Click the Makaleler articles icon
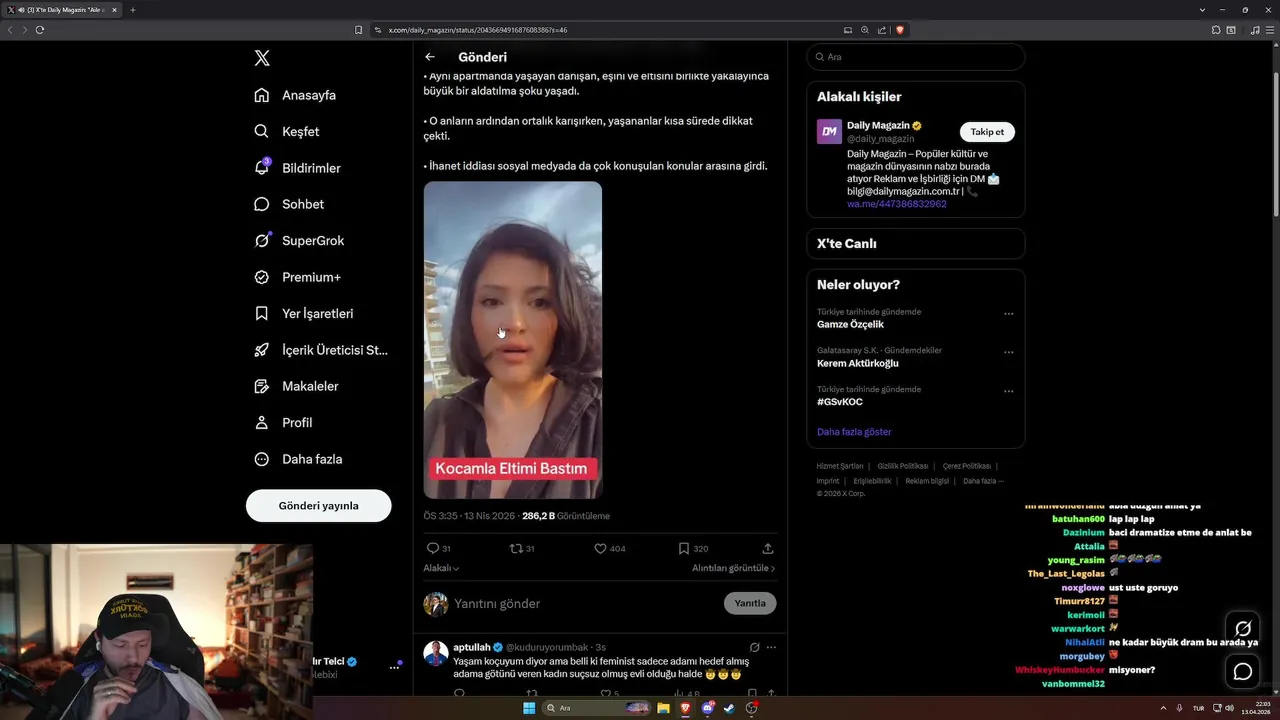The height and width of the screenshot is (720, 1280). tap(262, 386)
